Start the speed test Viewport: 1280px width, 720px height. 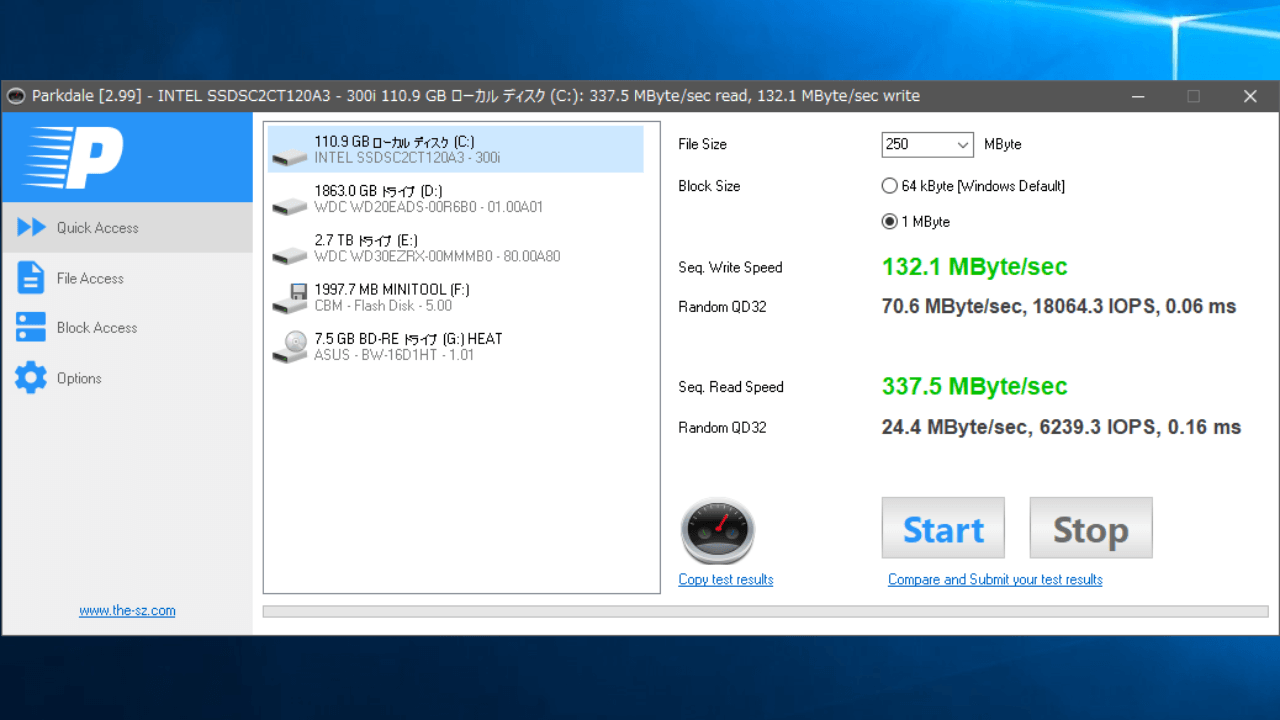pyautogui.click(x=943, y=528)
